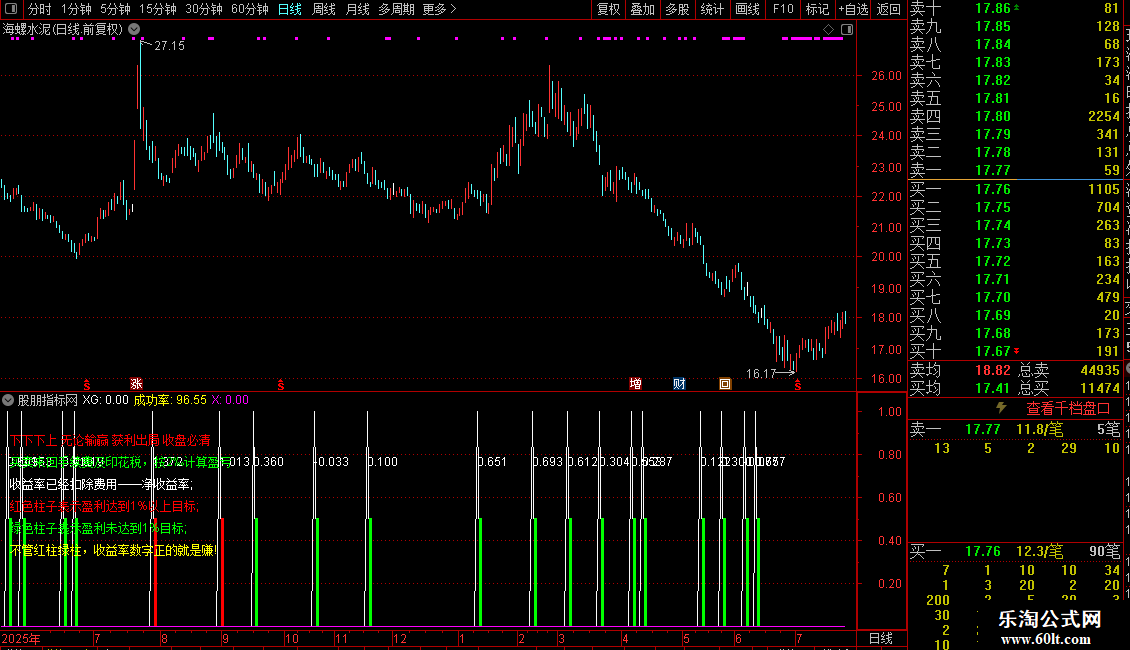The width and height of the screenshot is (1130, 650).
Task: Click the 标记 mark button
Action: tap(817, 9)
